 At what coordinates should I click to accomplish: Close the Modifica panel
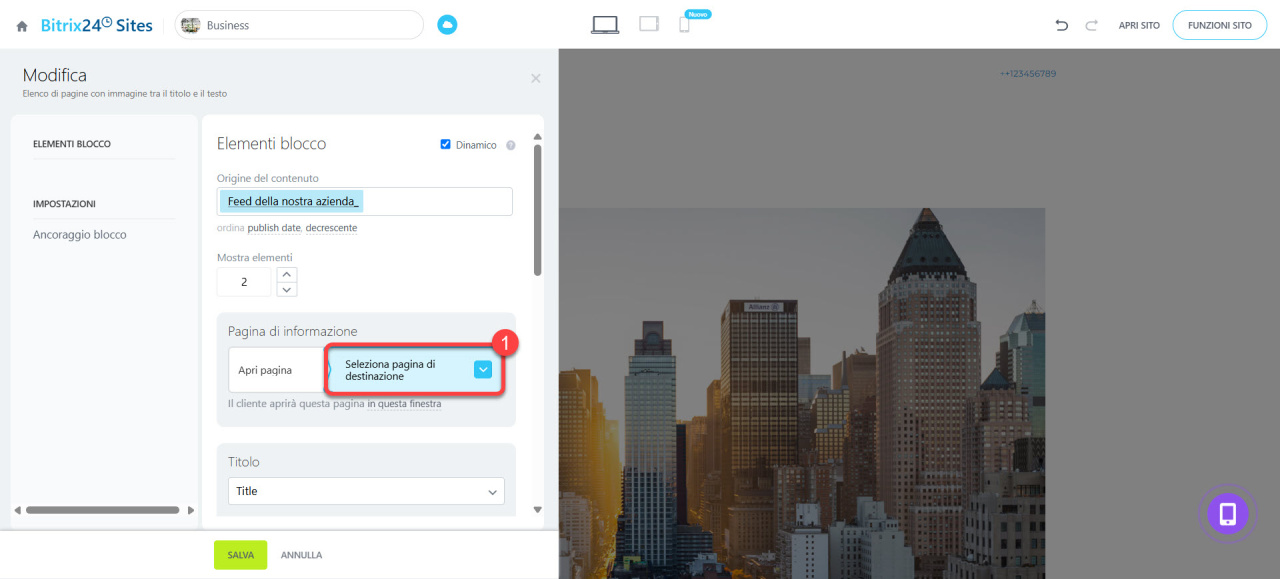click(536, 78)
